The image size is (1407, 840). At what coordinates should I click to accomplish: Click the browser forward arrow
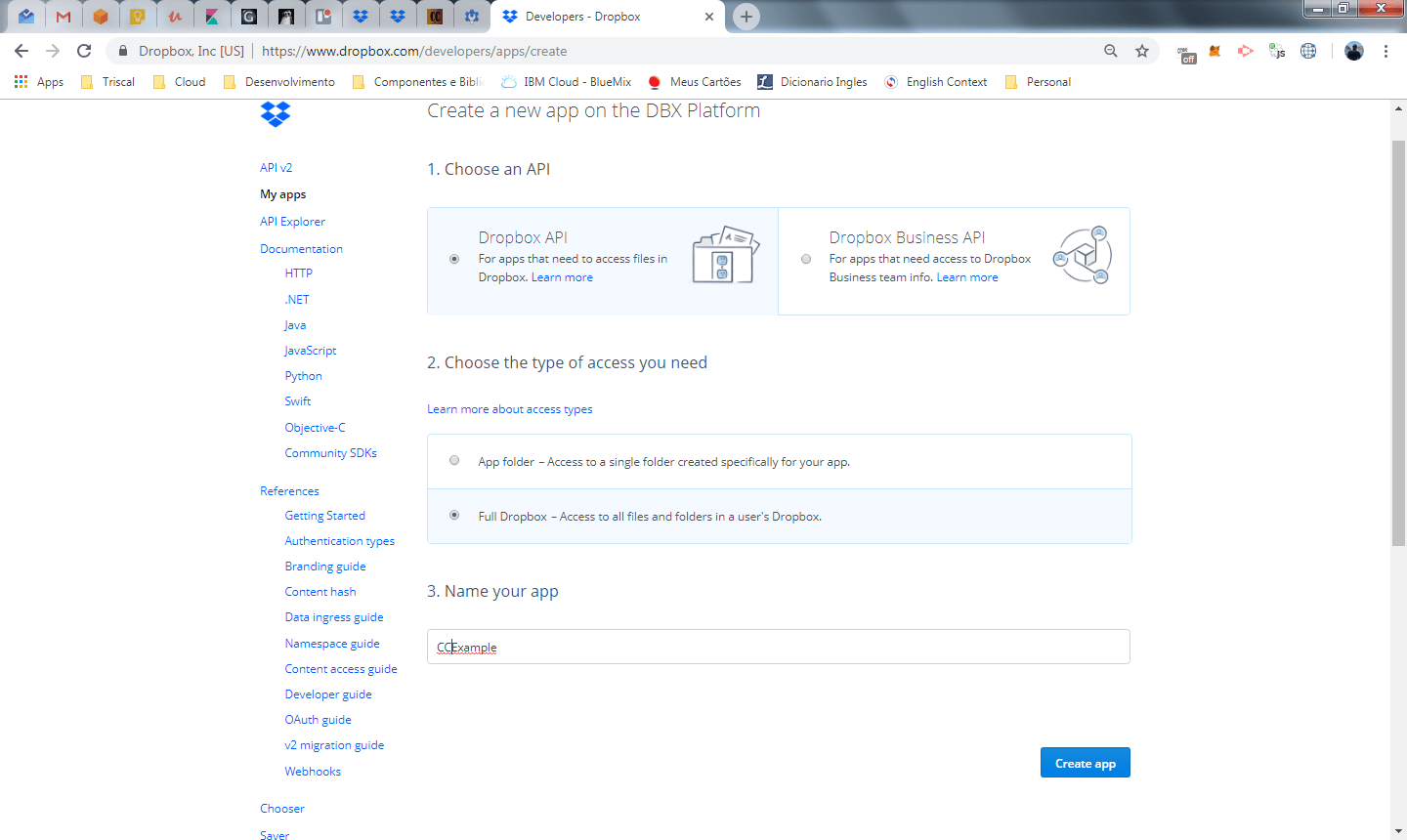click(53, 51)
